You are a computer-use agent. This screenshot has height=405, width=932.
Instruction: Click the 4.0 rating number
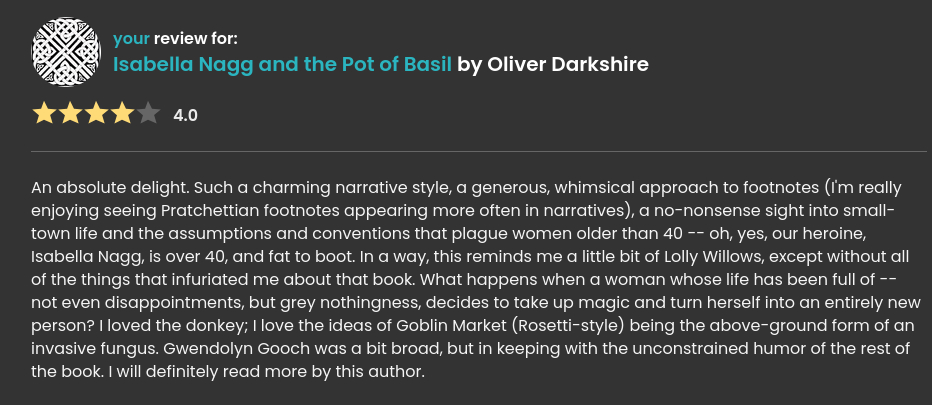point(185,115)
